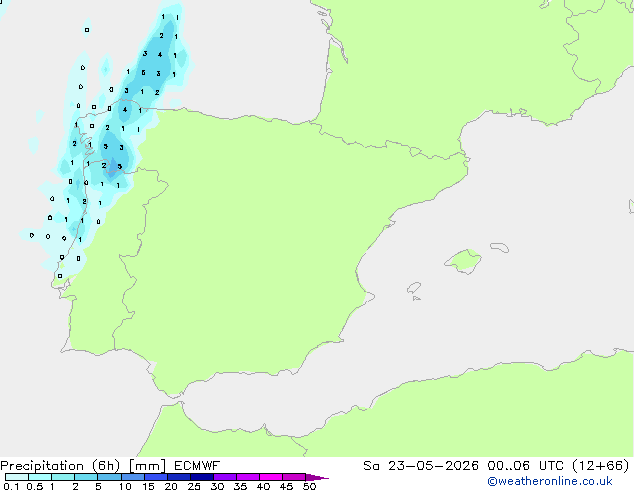Click the 1–2 mm legend color swatch
Screen dimensions: 634x490
pos(63,477)
